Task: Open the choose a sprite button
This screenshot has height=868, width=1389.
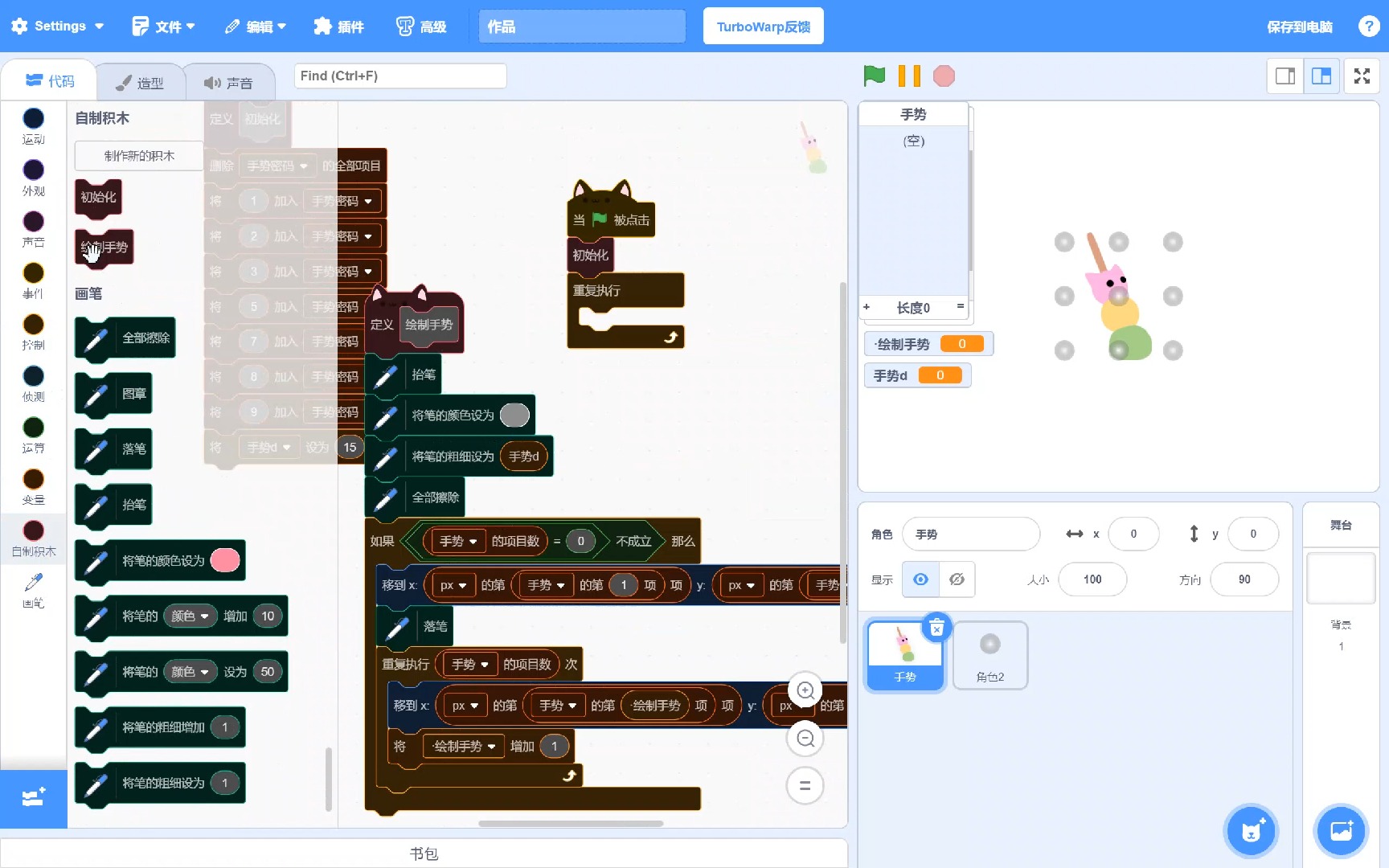Action: [x=1252, y=830]
